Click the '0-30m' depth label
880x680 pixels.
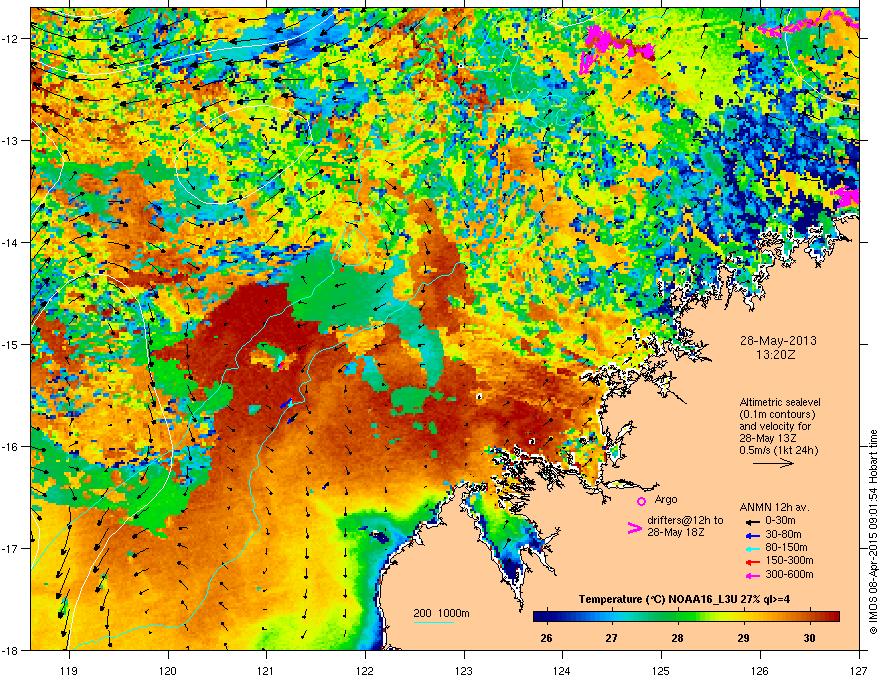780,521
